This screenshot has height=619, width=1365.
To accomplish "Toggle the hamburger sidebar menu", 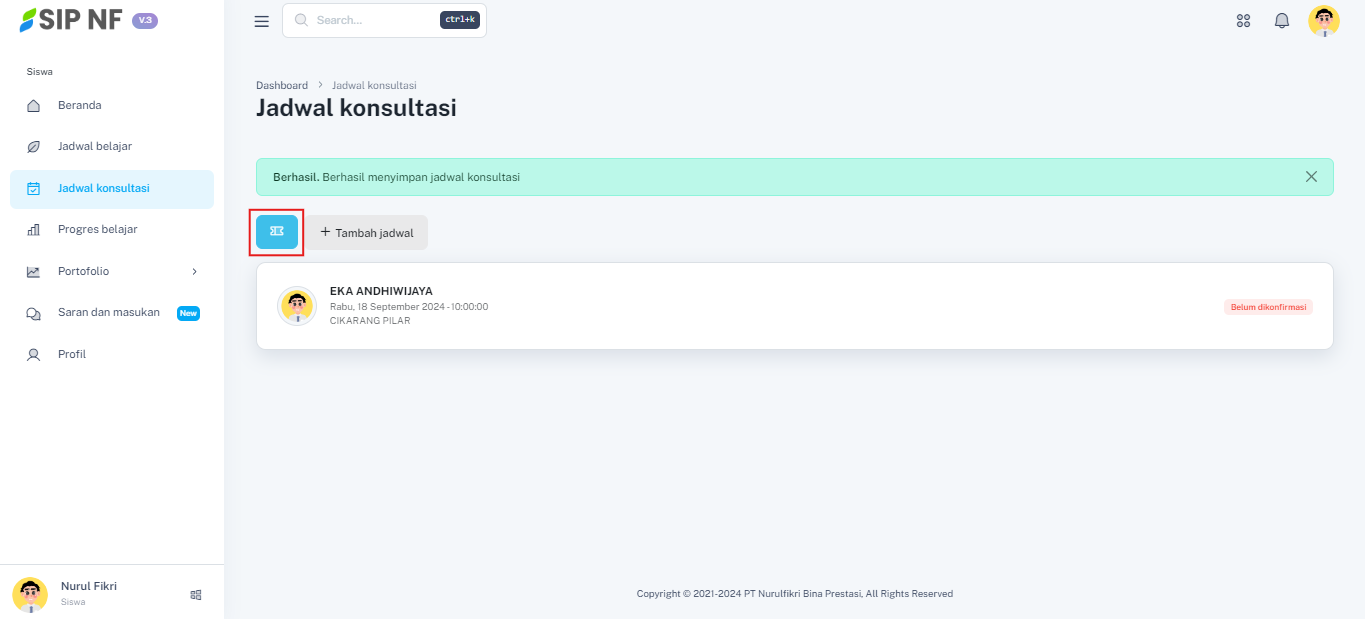I will tap(262, 21).
